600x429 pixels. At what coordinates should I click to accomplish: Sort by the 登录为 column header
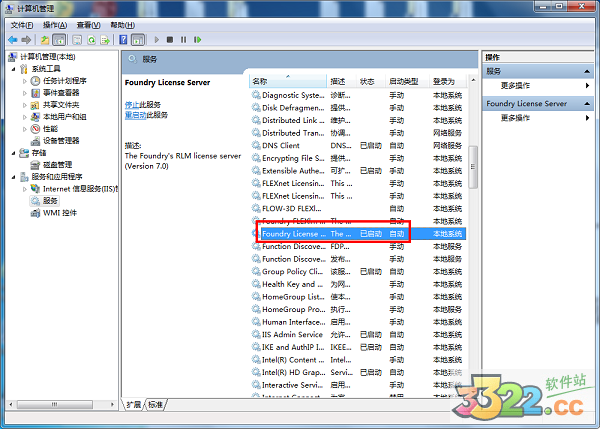[448, 82]
